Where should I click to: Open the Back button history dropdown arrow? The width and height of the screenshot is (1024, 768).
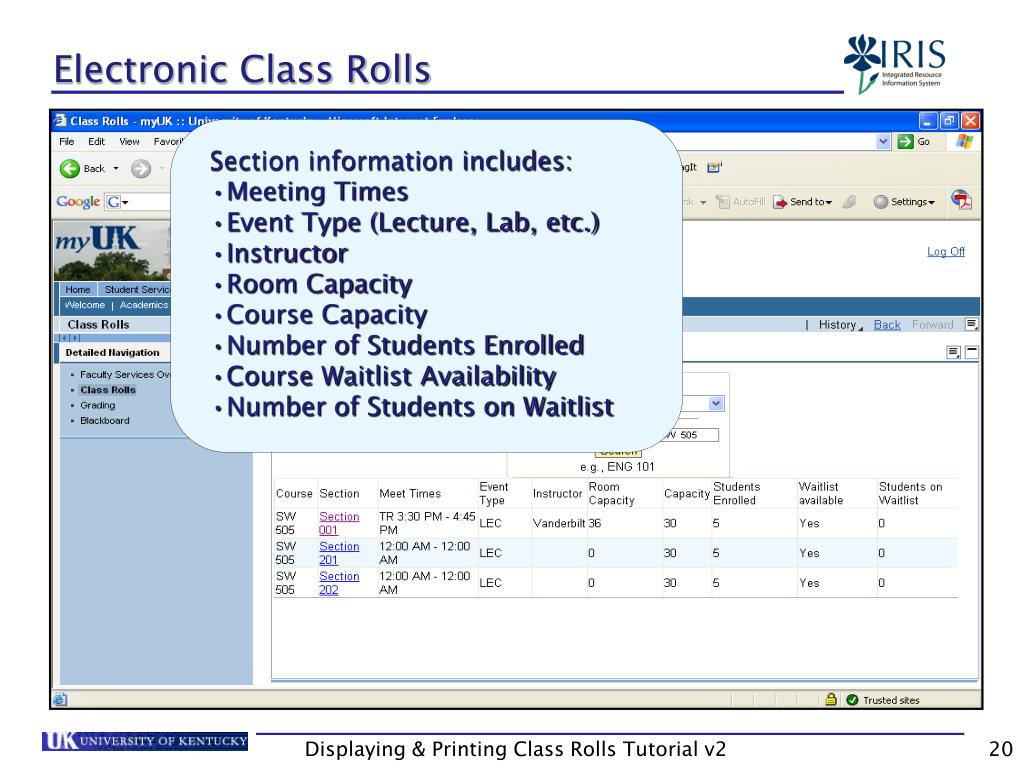coord(116,168)
